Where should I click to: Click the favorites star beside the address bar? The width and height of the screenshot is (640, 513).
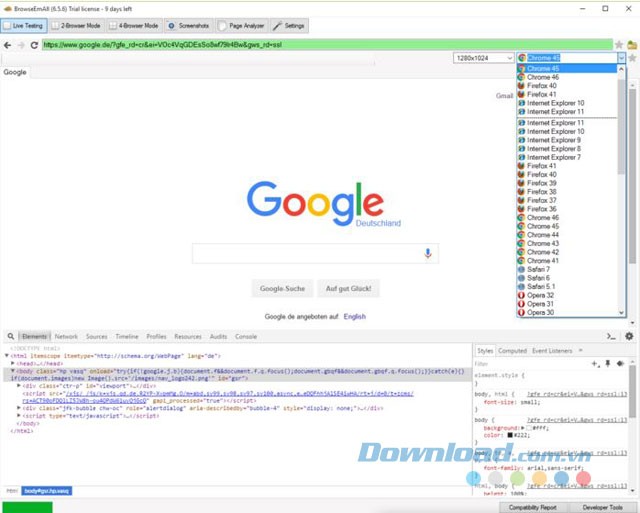tap(619, 45)
